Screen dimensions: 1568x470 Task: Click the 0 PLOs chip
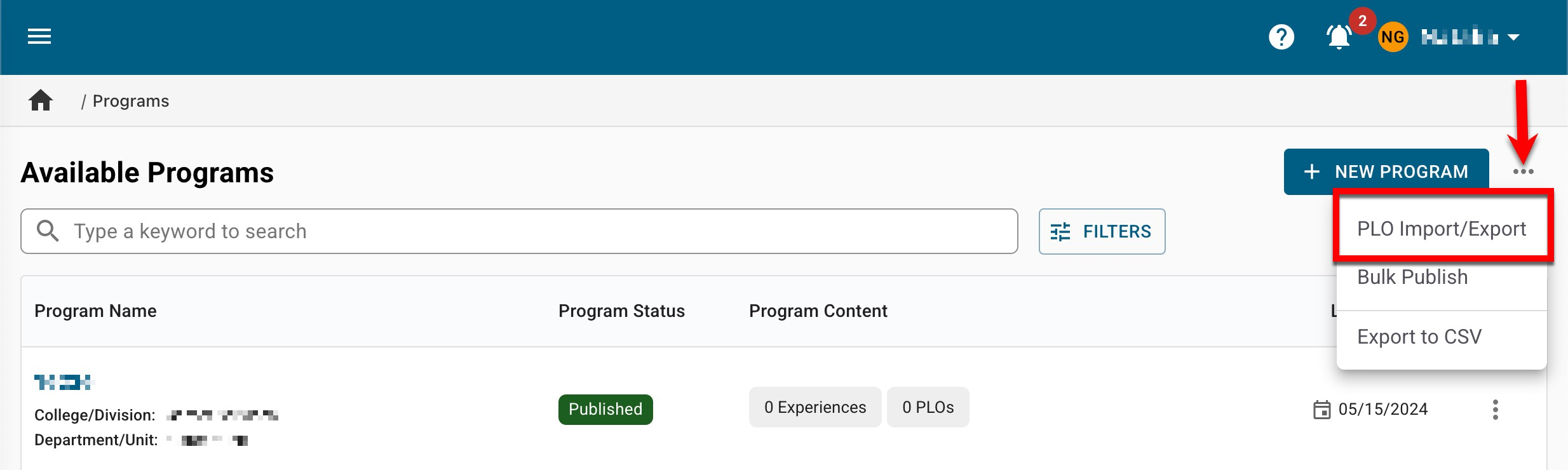[x=928, y=407]
